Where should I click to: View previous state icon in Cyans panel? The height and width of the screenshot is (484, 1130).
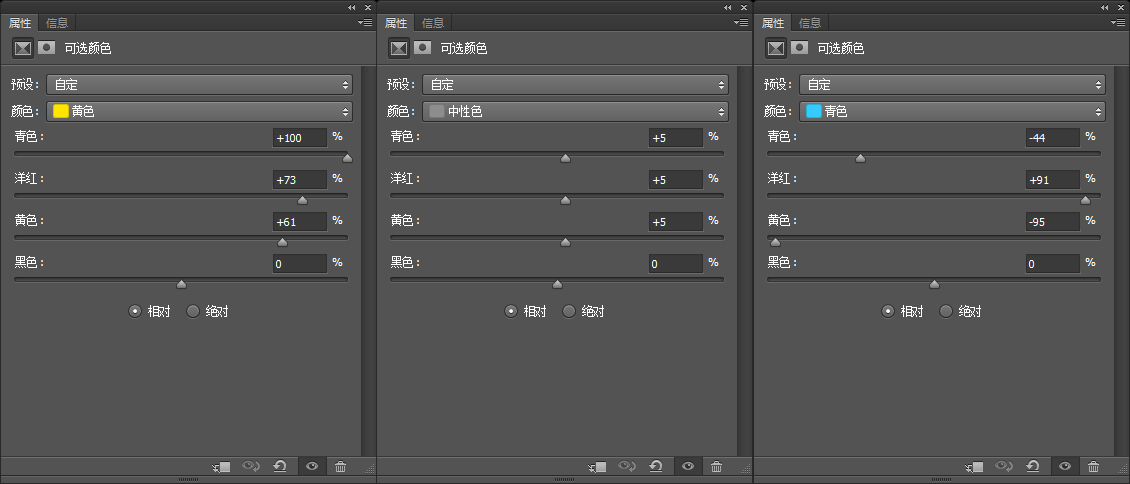click(1004, 467)
